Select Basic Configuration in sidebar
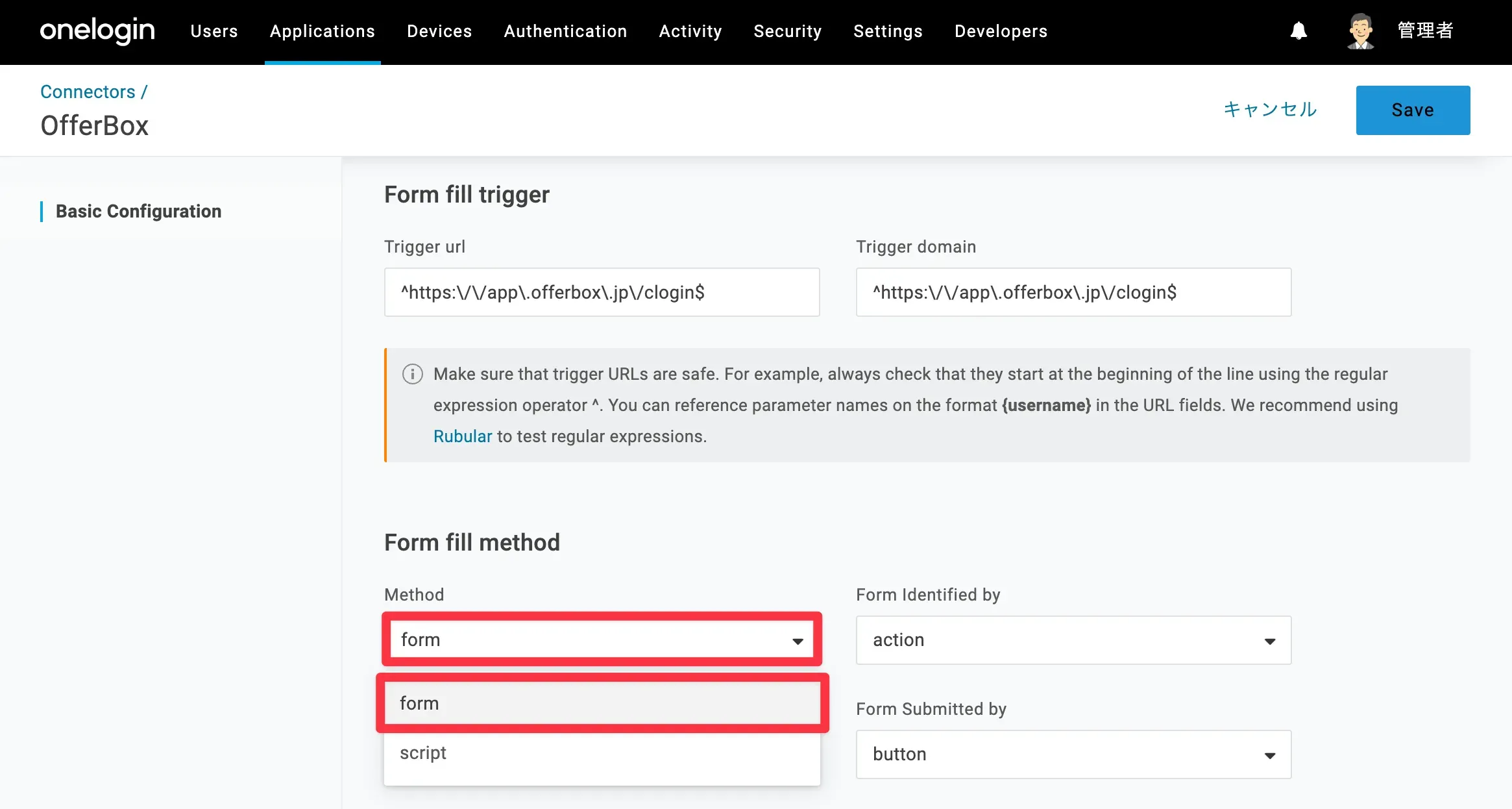This screenshot has height=809, width=1512. tap(138, 212)
